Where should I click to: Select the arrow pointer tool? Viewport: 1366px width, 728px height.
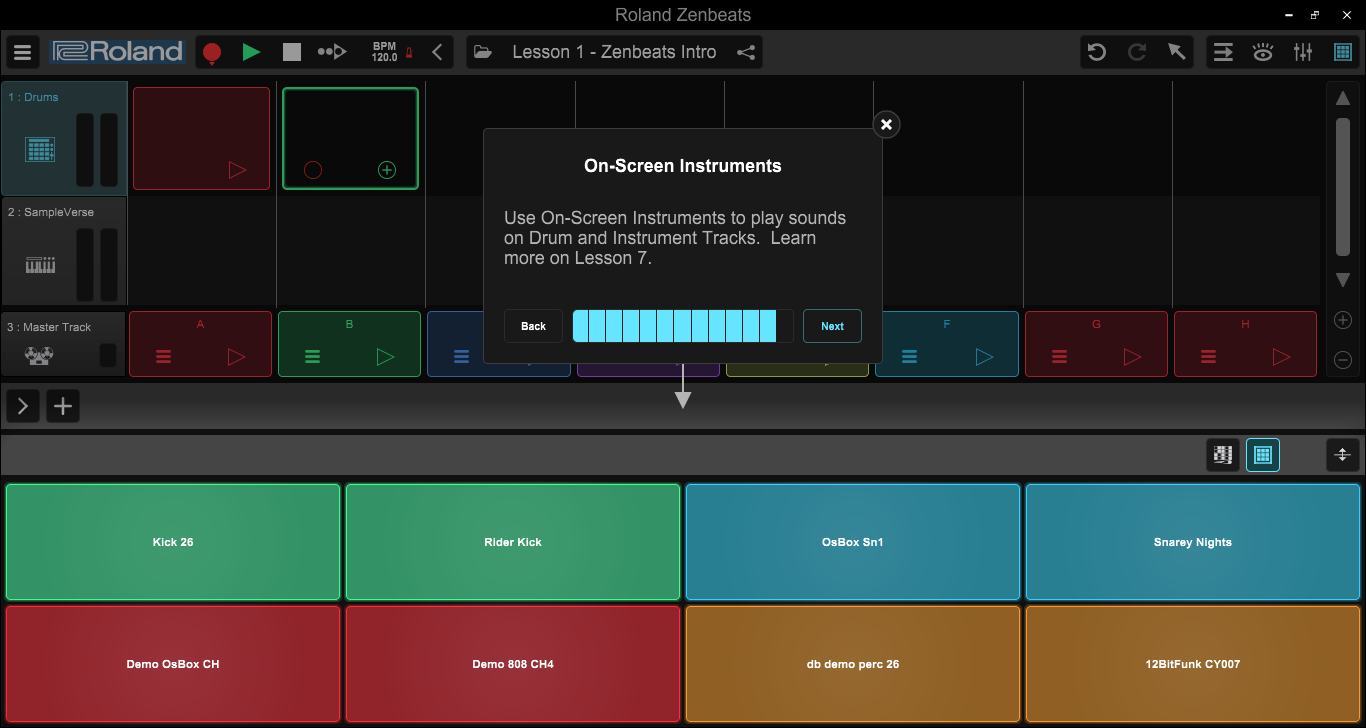[x=1177, y=52]
